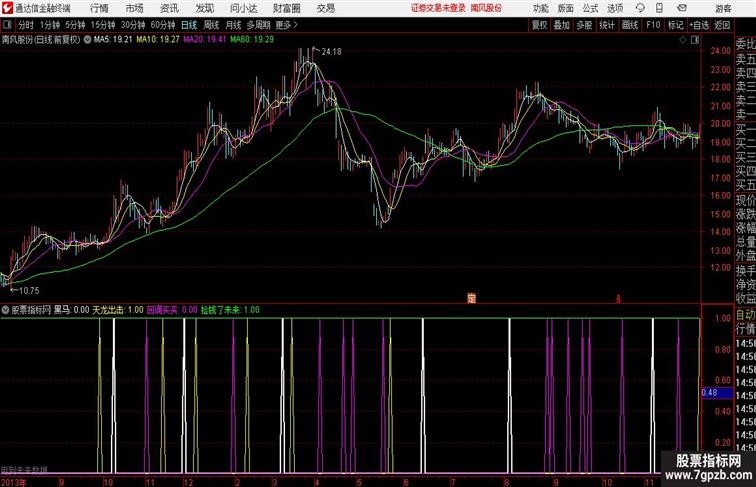Open the 资讯 menu
Viewport: 756px width, 487px height.
click(169, 8)
